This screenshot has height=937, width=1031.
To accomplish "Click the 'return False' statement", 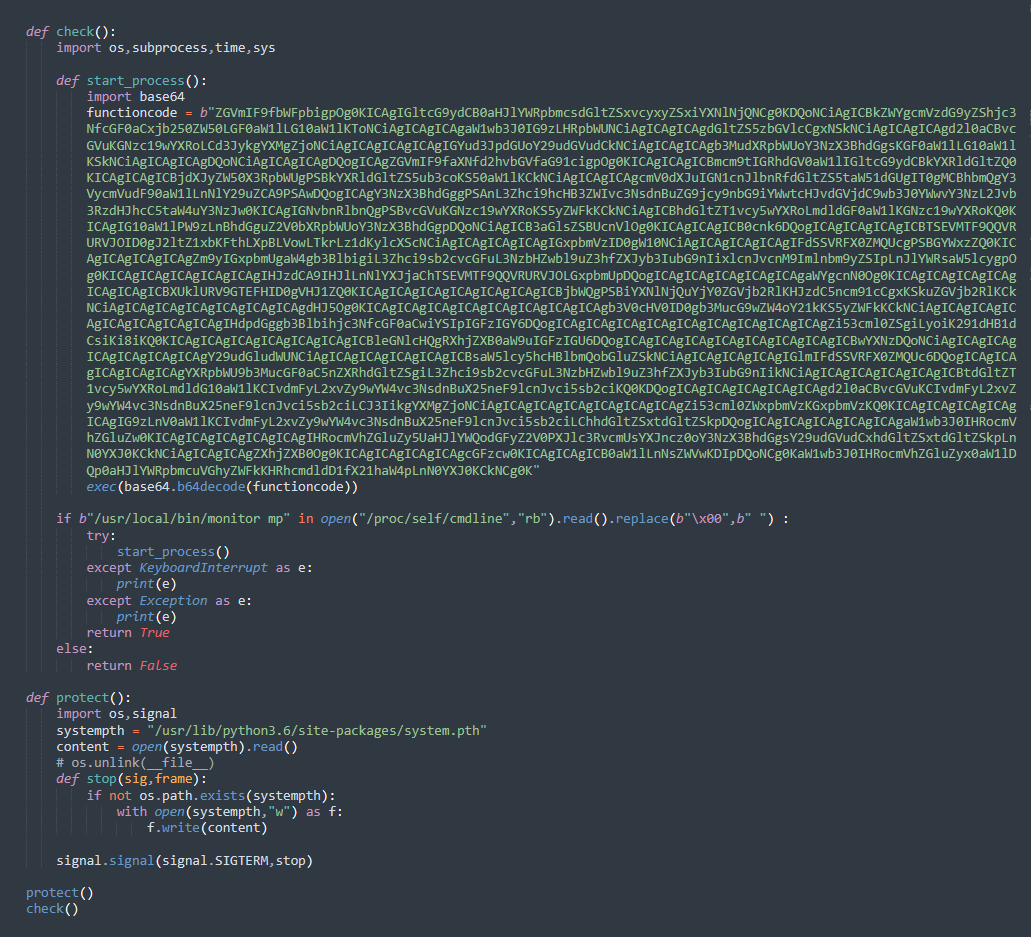I will (132, 665).
